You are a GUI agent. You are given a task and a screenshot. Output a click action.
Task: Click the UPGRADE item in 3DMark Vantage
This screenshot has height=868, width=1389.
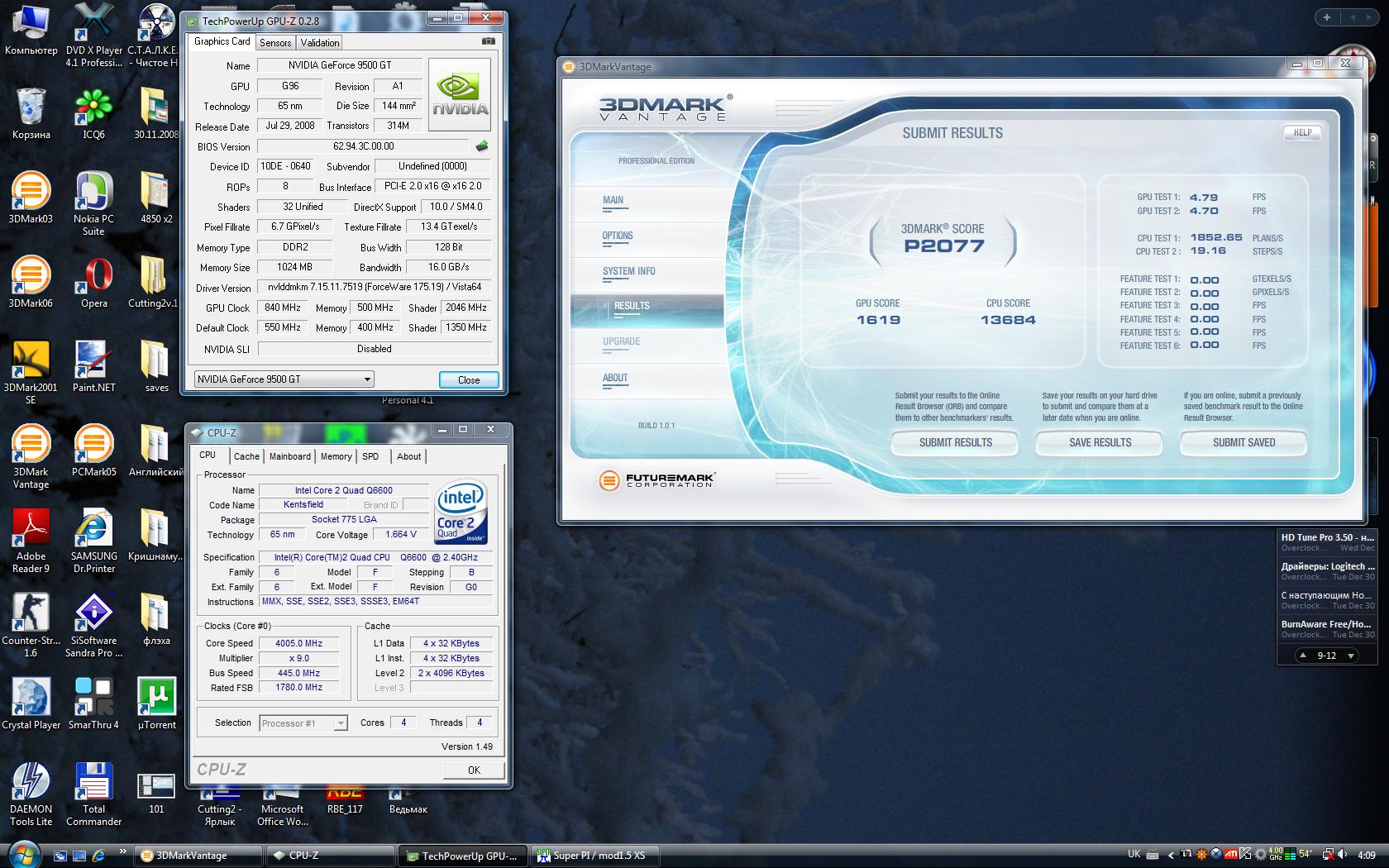pyautogui.click(x=621, y=341)
